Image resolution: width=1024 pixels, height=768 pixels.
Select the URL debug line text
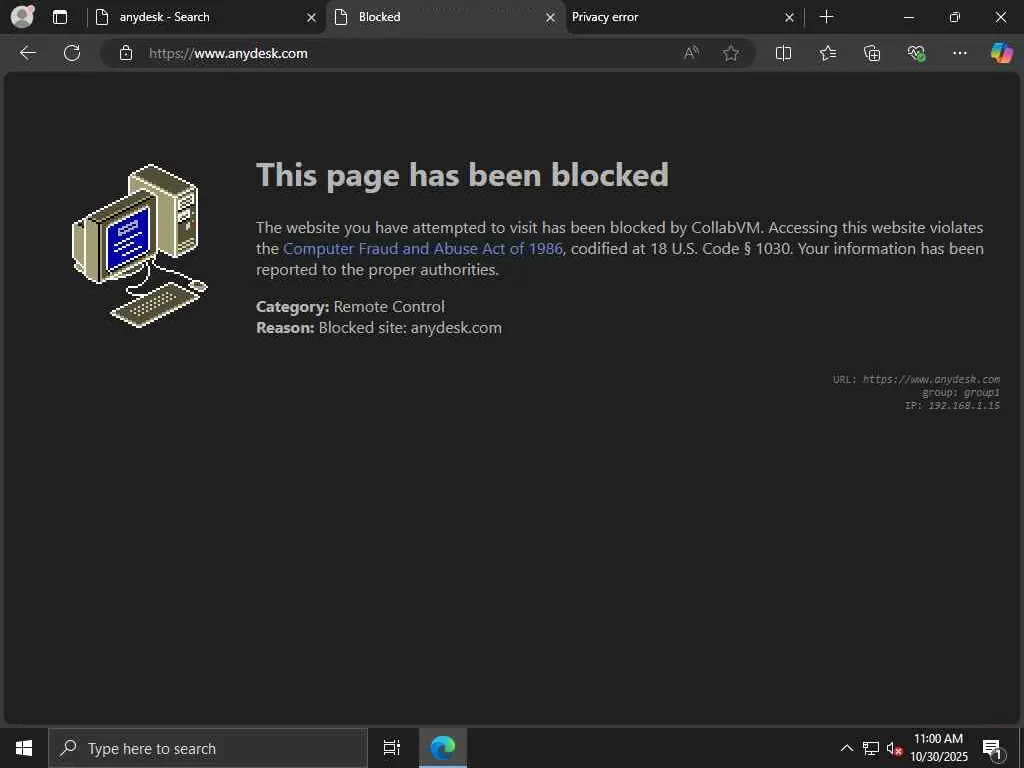[916, 379]
